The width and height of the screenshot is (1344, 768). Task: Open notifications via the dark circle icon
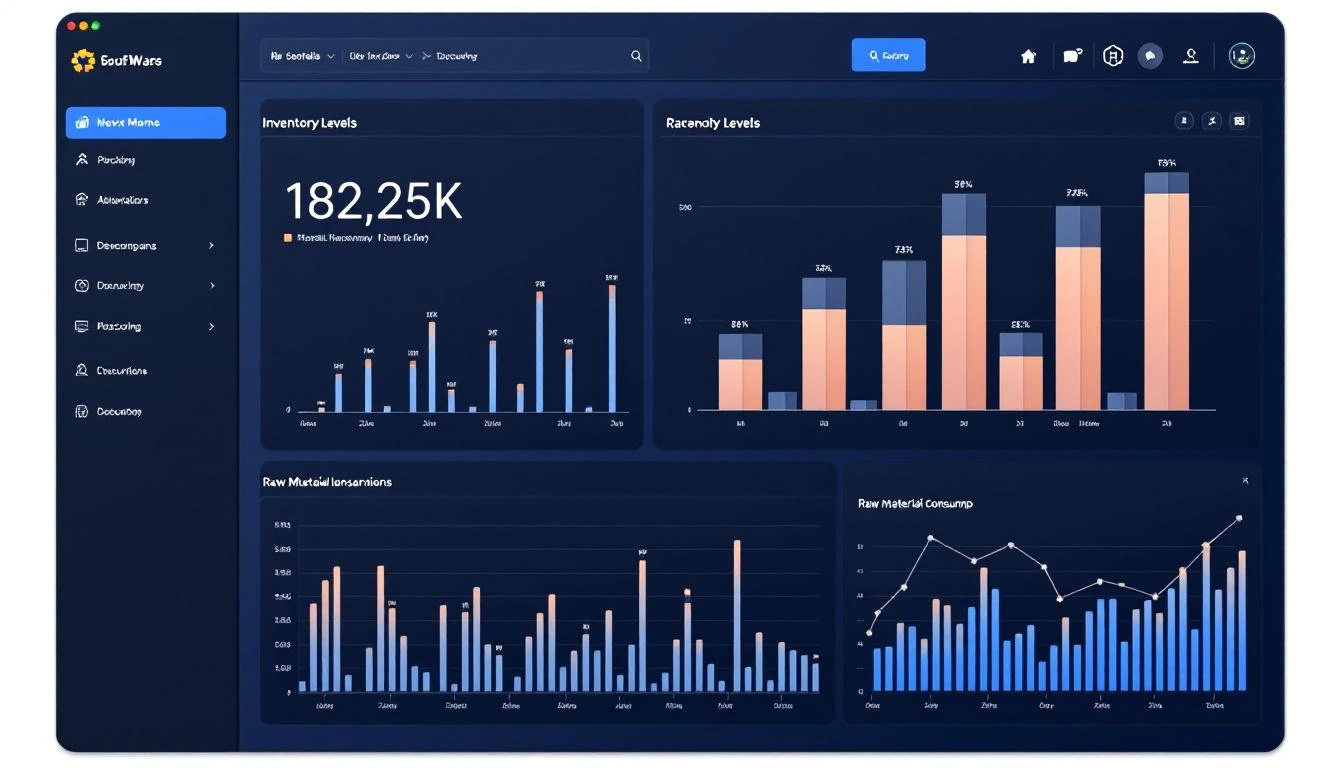1150,56
